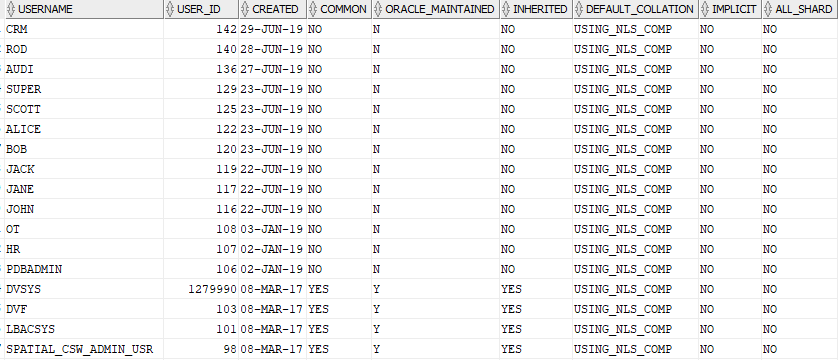Select the SCOTT username cell
The height and width of the screenshot is (360, 838).
tap(84, 109)
